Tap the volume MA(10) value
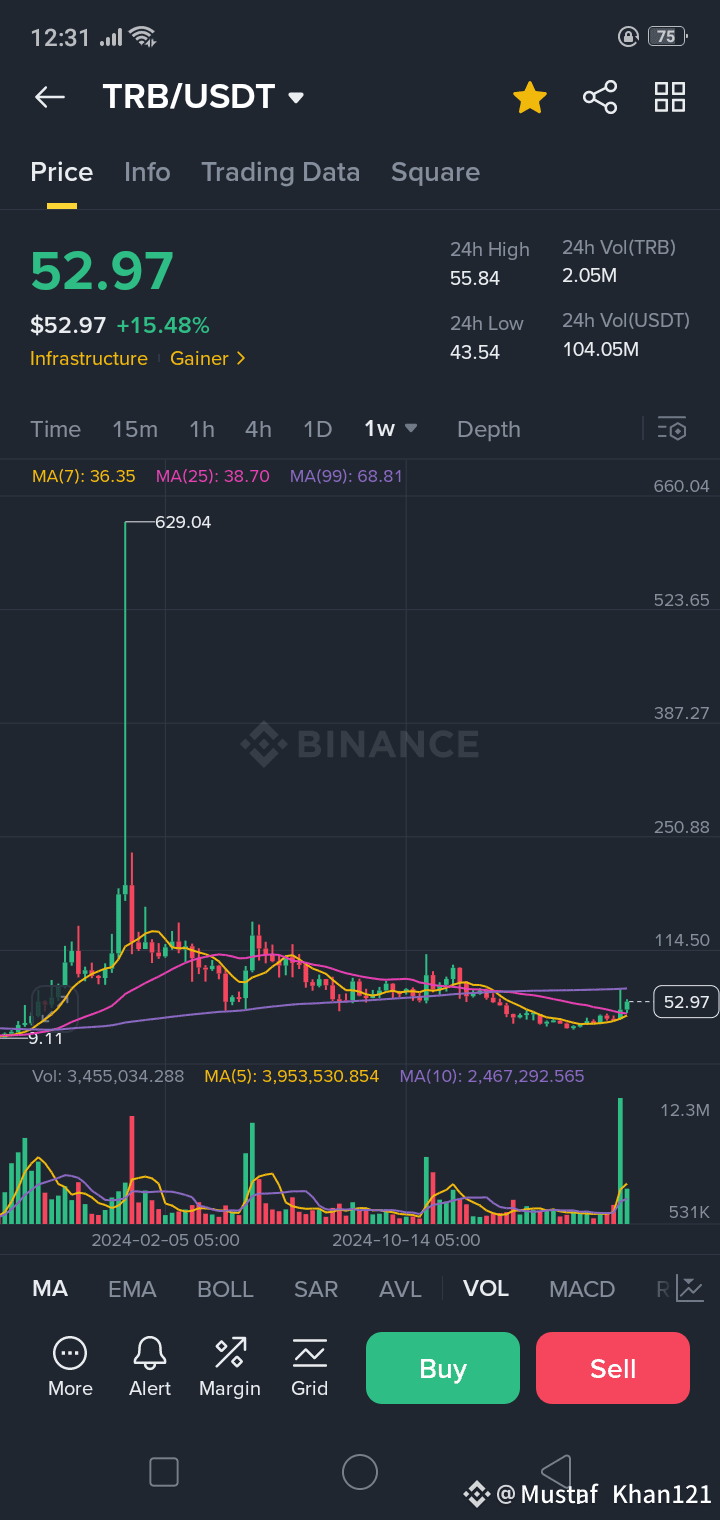This screenshot has height=1520, width=720. point(492,1076)
